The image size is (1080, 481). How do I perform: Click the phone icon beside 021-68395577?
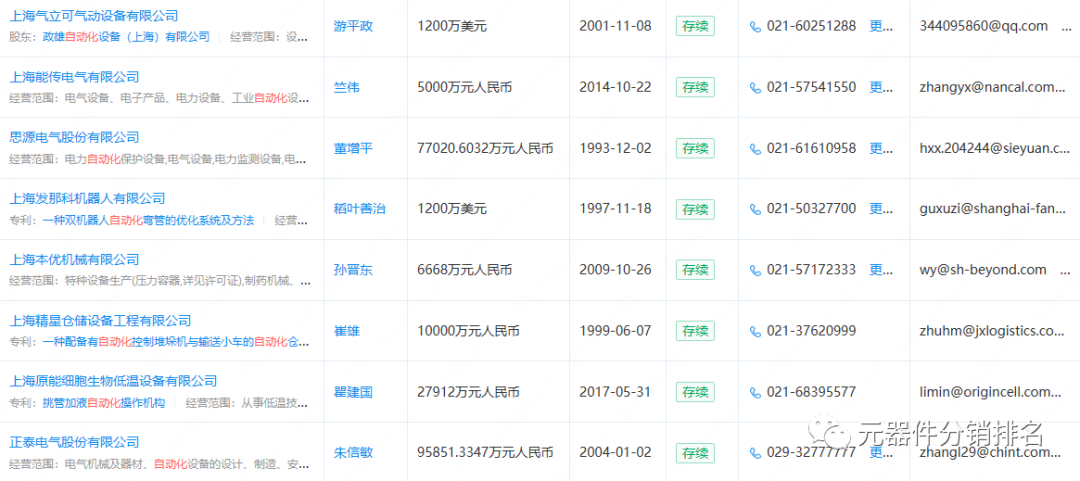(756, 392)
